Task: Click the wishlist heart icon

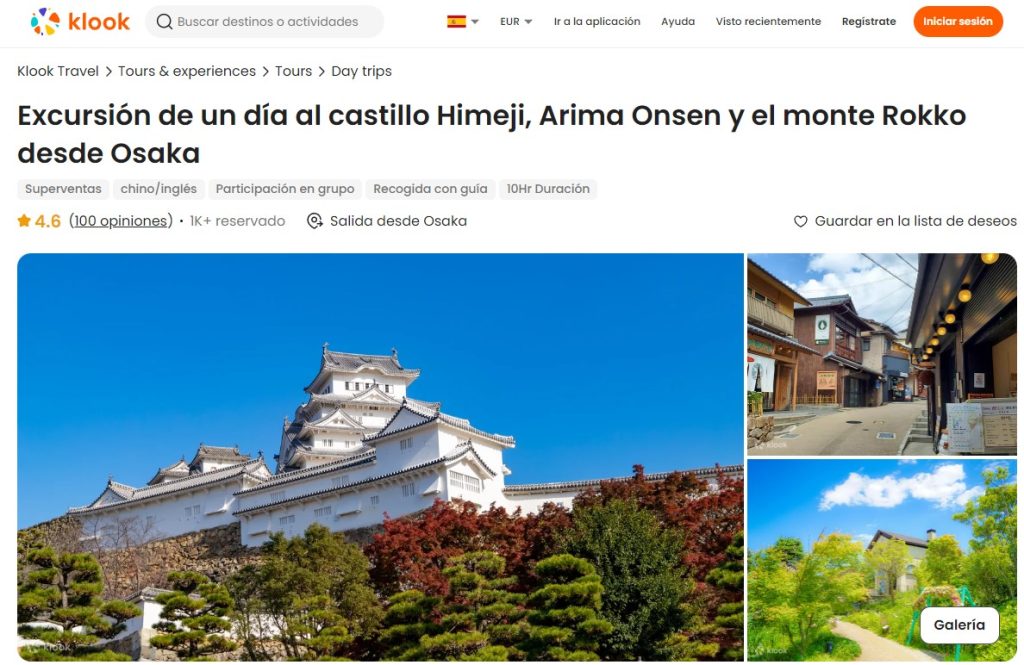Action: 801,221
